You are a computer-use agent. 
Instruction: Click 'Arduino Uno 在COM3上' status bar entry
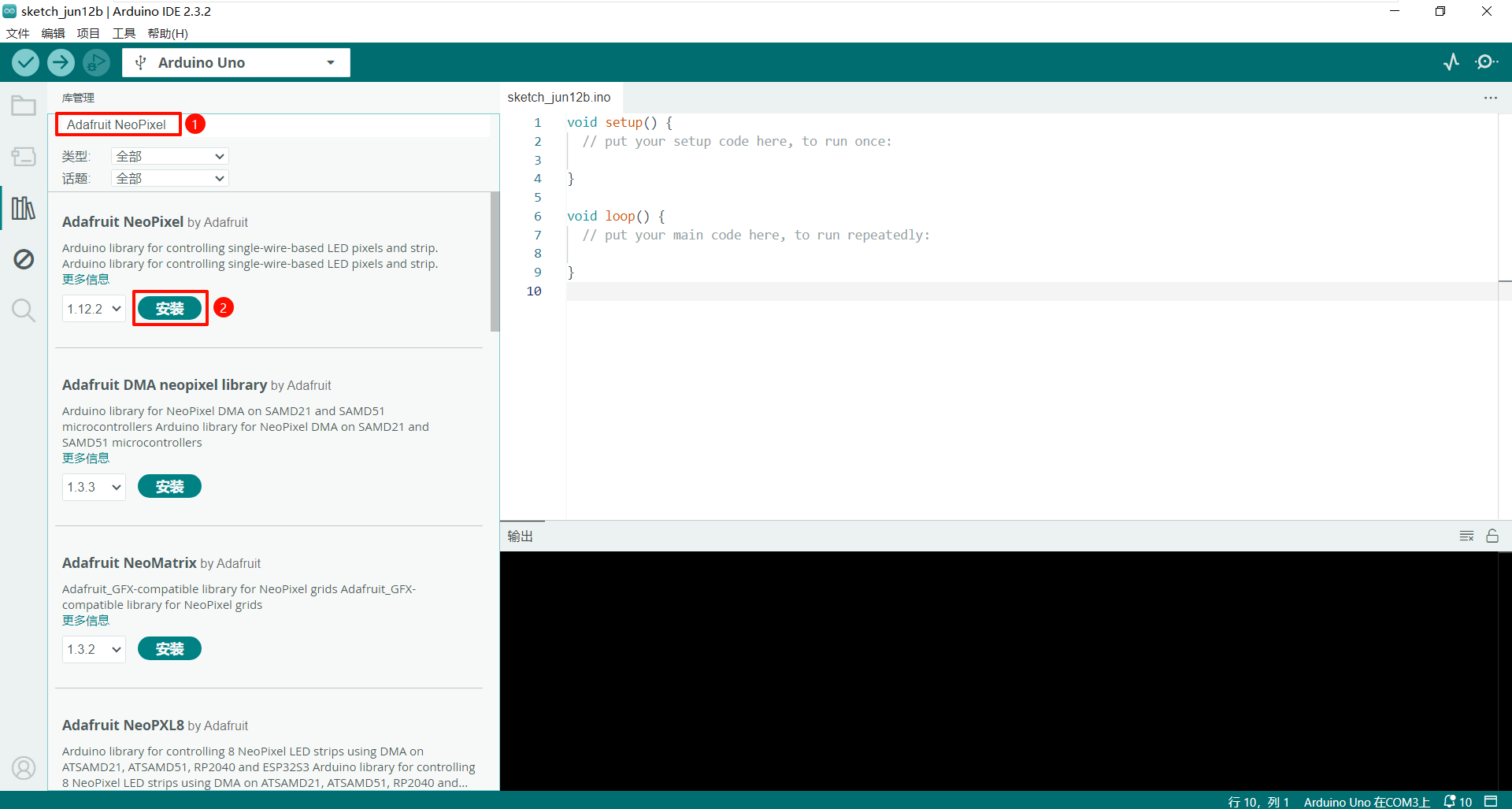pos(1366,802)
